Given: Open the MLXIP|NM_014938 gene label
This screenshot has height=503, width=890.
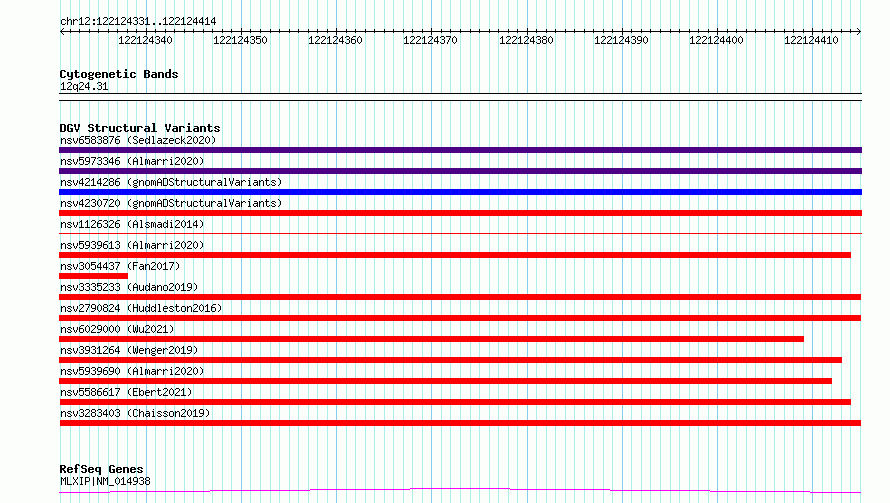Looking at the screenshot, I should [105, 481].
